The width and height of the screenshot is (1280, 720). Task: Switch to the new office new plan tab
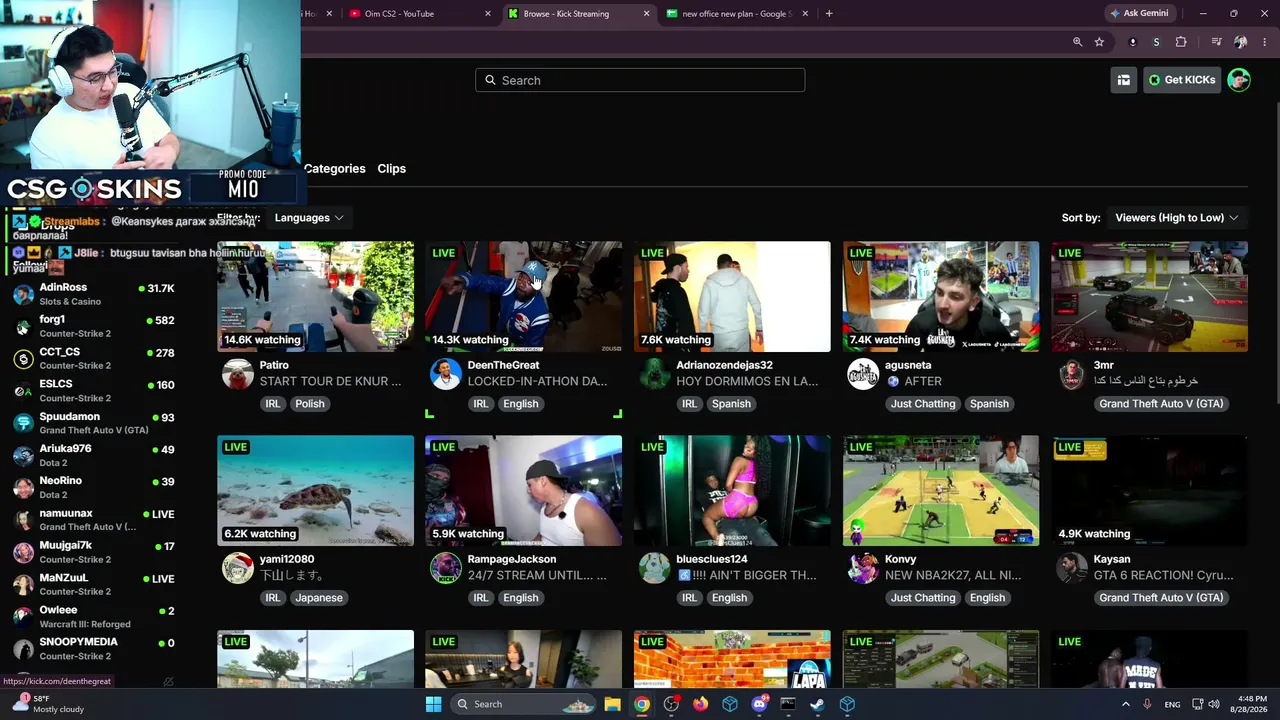tap(737, 14)
